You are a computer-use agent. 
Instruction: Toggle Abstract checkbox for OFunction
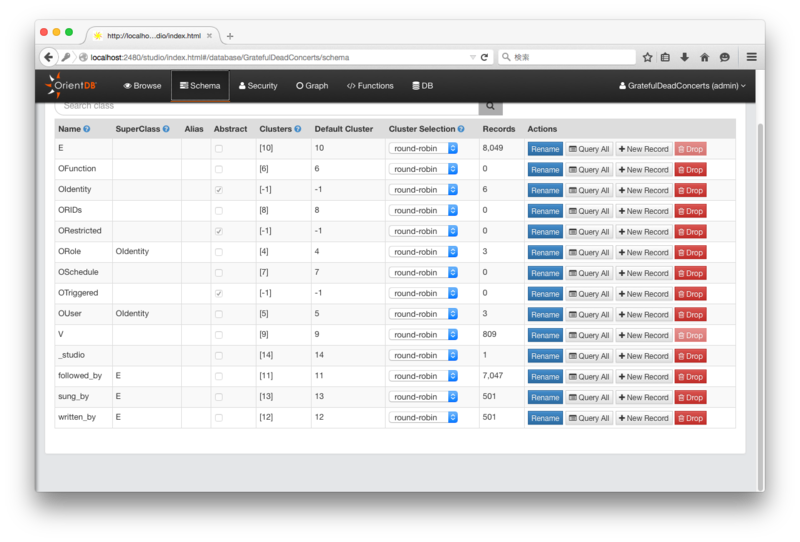[x=219, y=169]
